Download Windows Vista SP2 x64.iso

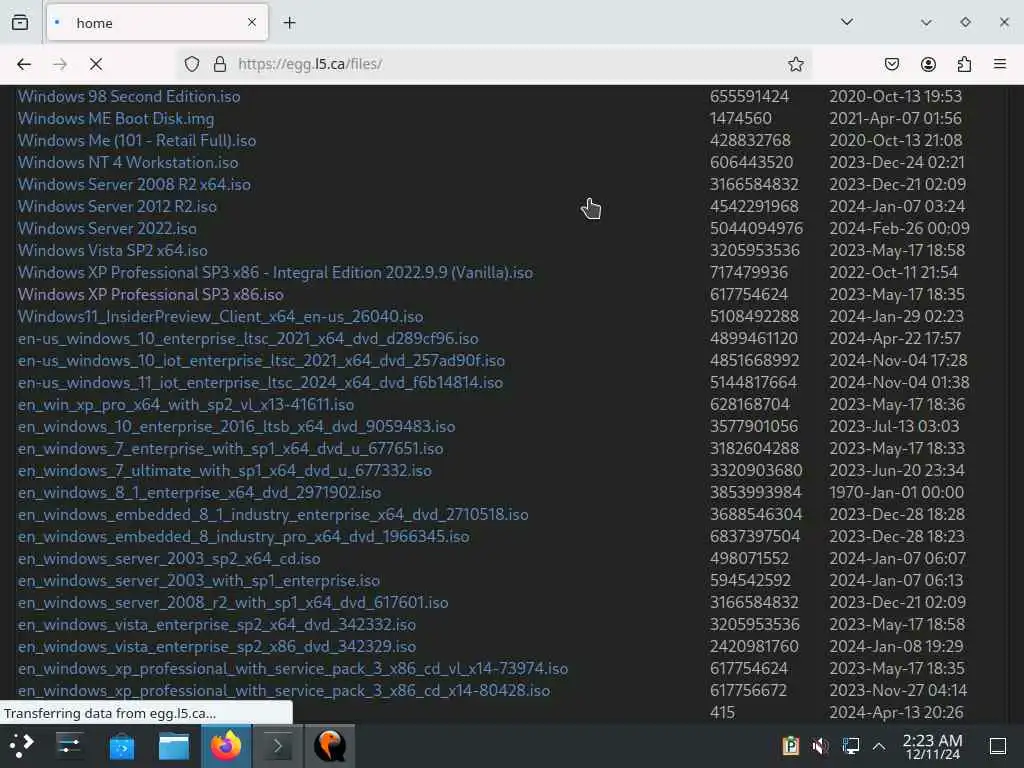pos(112,251)
